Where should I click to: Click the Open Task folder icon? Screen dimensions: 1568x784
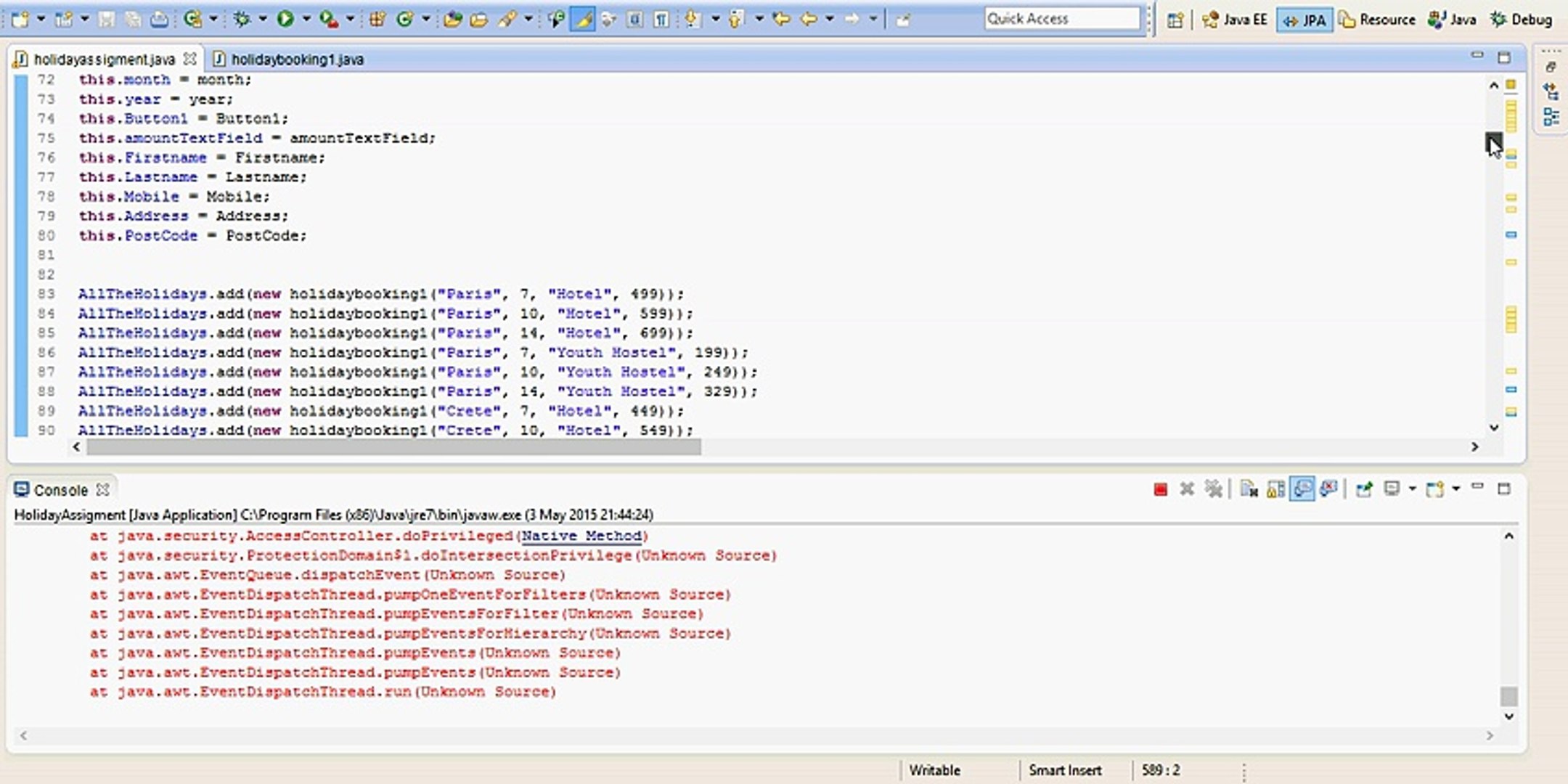478,20
